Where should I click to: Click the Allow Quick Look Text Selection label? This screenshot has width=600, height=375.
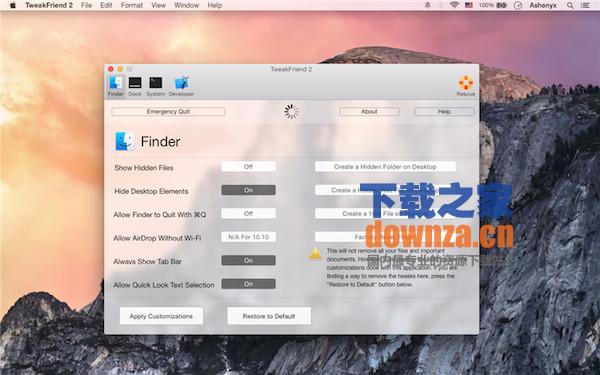(x=164, y=285)
